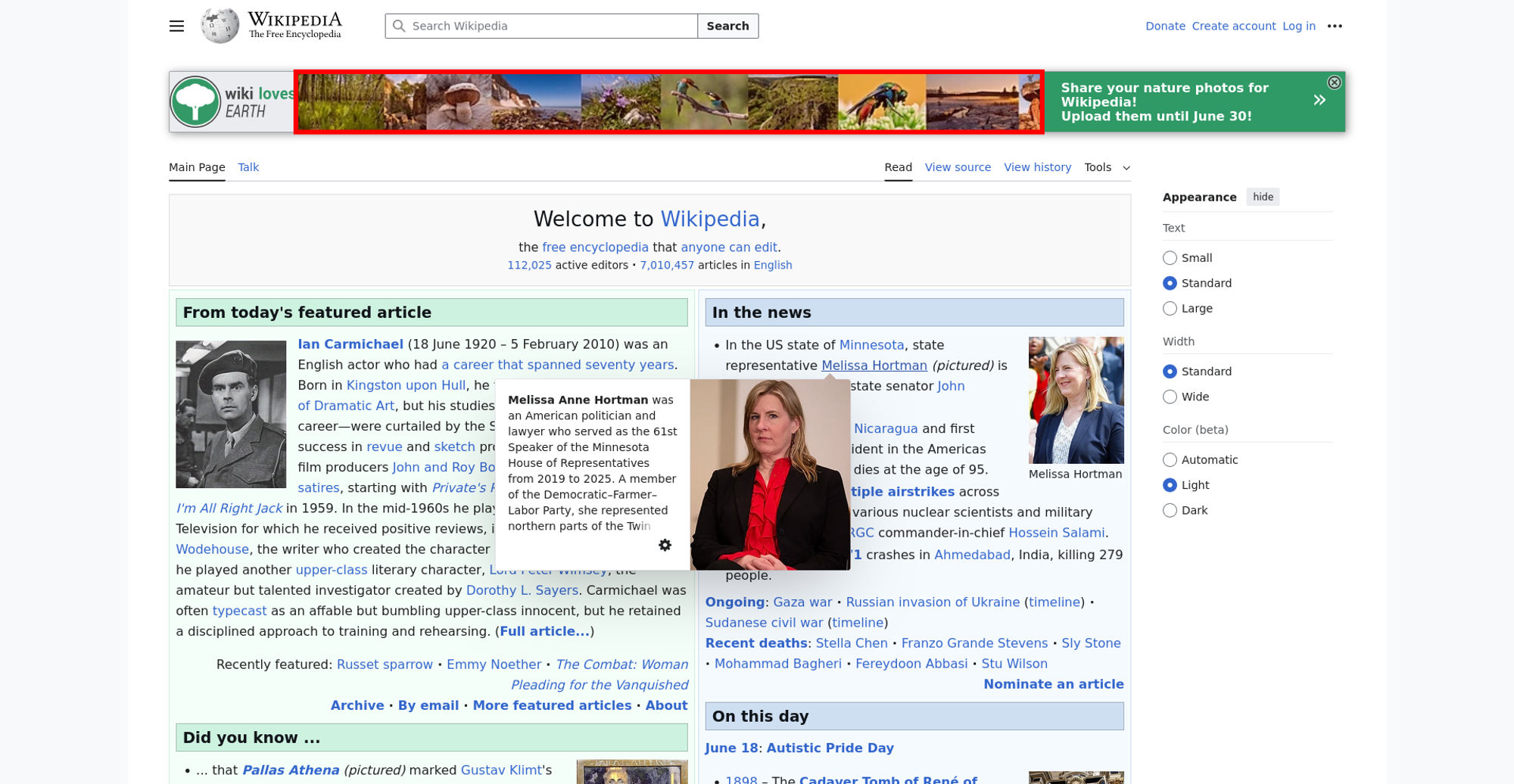Select Standard width option

click(x=1170, y=372)
